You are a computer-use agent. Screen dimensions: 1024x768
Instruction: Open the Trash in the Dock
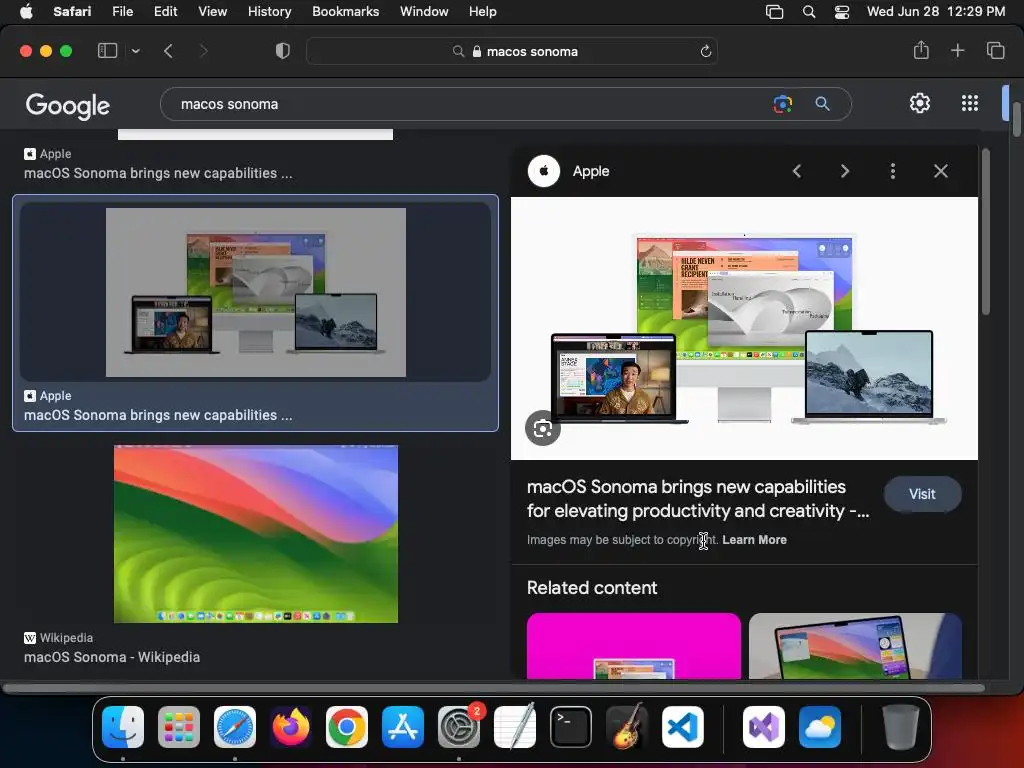coord(901,727)
